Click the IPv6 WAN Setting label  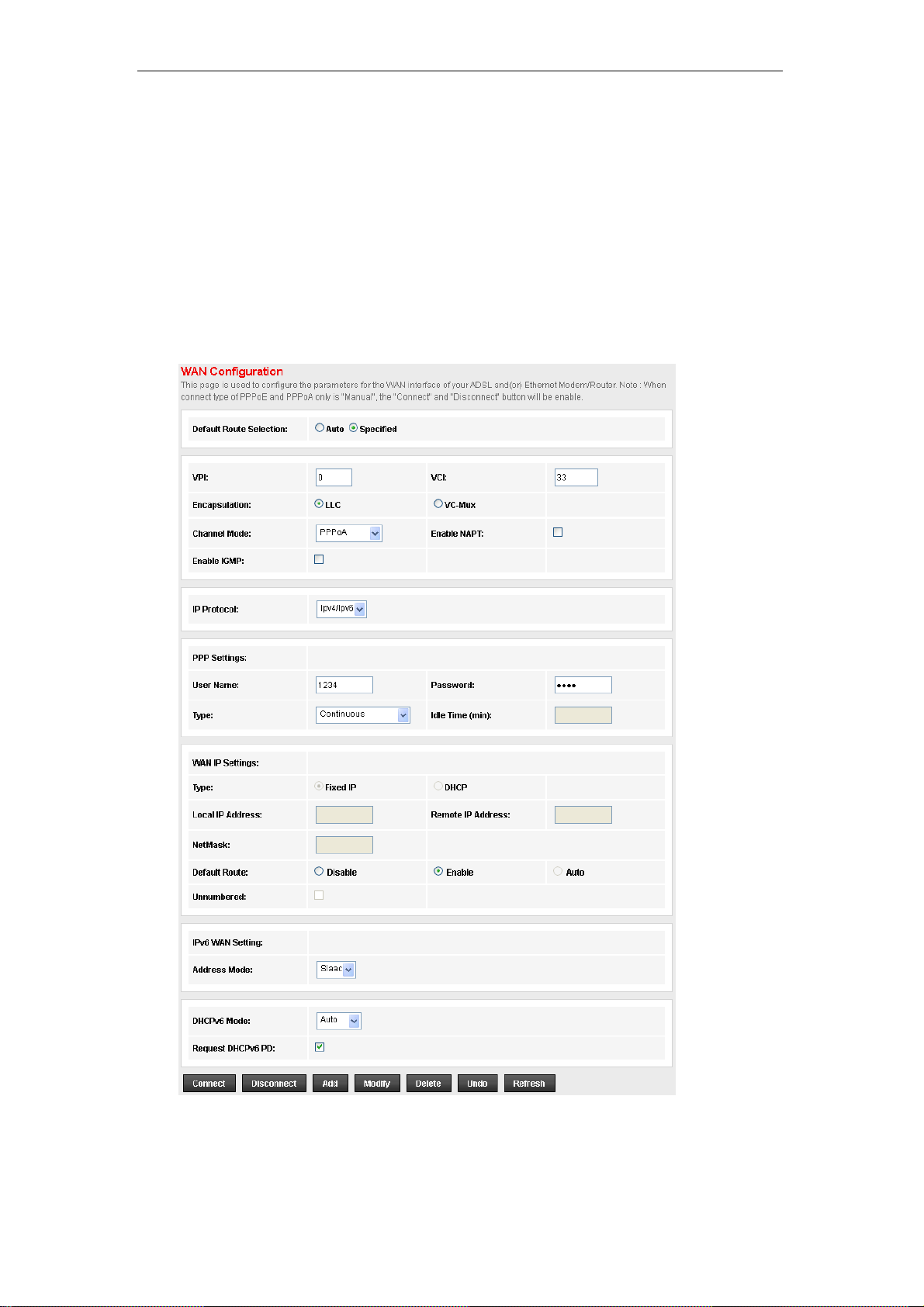point(227,942)
